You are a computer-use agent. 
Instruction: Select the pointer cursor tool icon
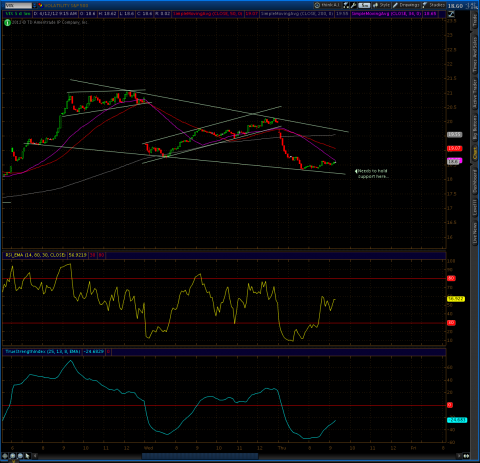pyautogui.click(x=27, y=456)
